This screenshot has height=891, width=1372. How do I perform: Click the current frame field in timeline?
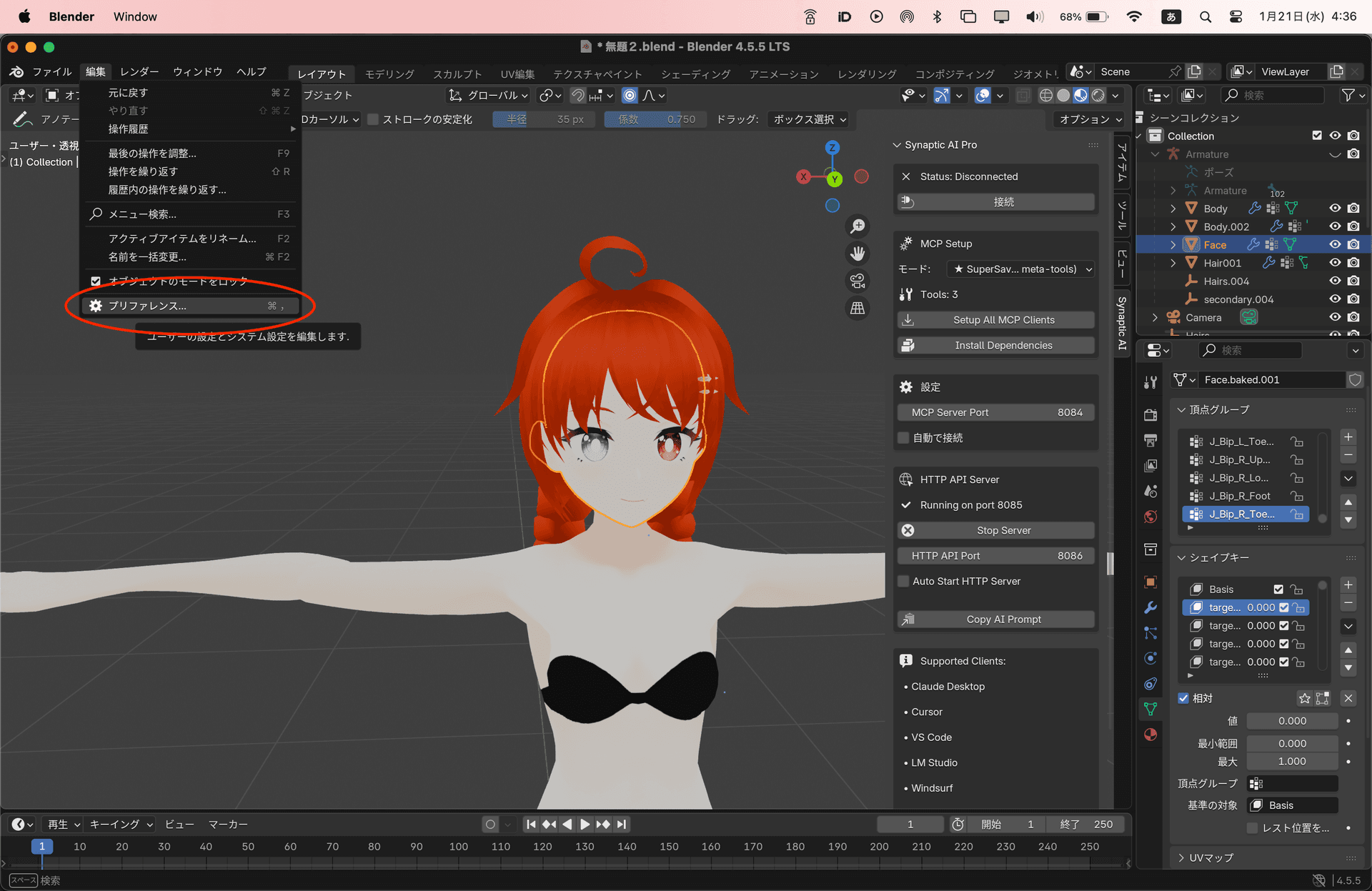click(x=910, y=824)
